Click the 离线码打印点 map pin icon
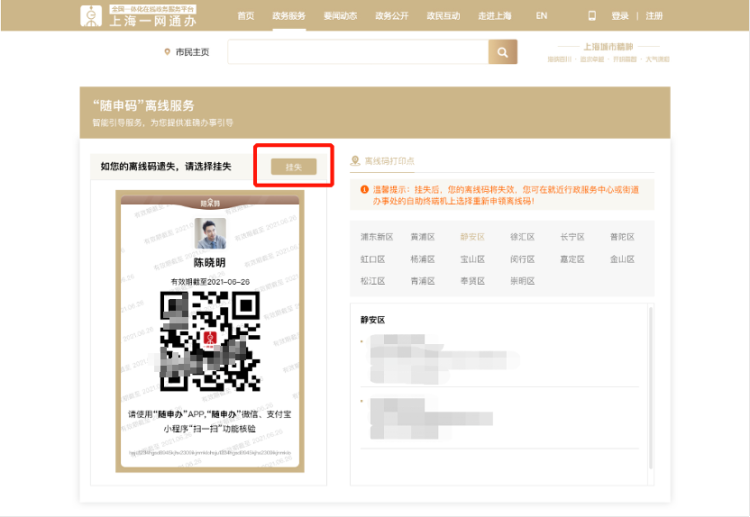The width and height of the screenshot is (750, 517). (355, 161)
